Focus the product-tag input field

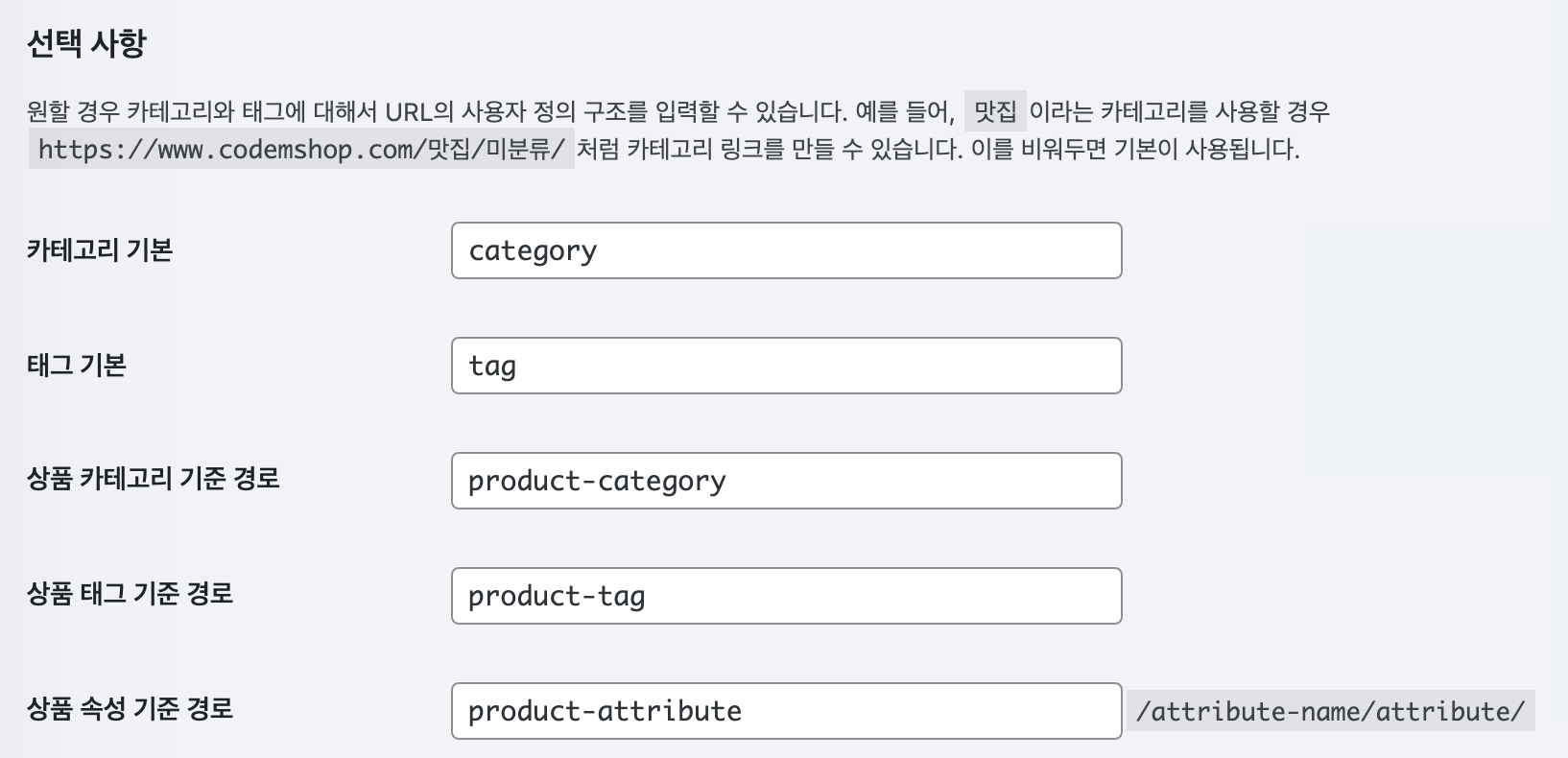tap(786, 596)
